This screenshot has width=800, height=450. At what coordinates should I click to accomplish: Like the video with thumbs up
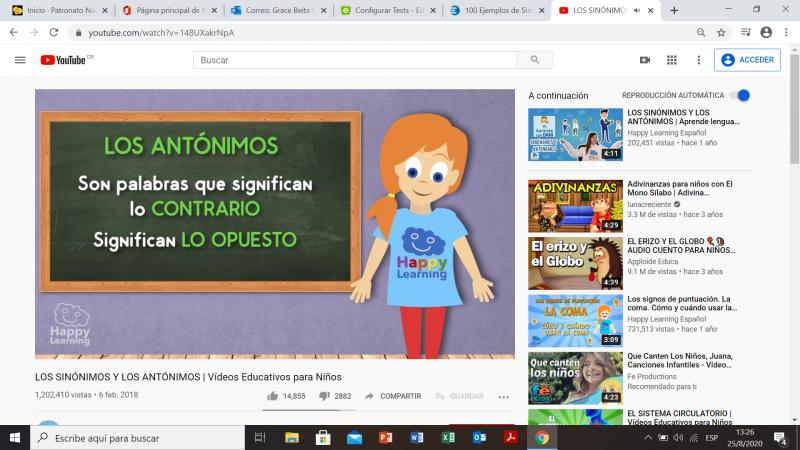(272, 396)
